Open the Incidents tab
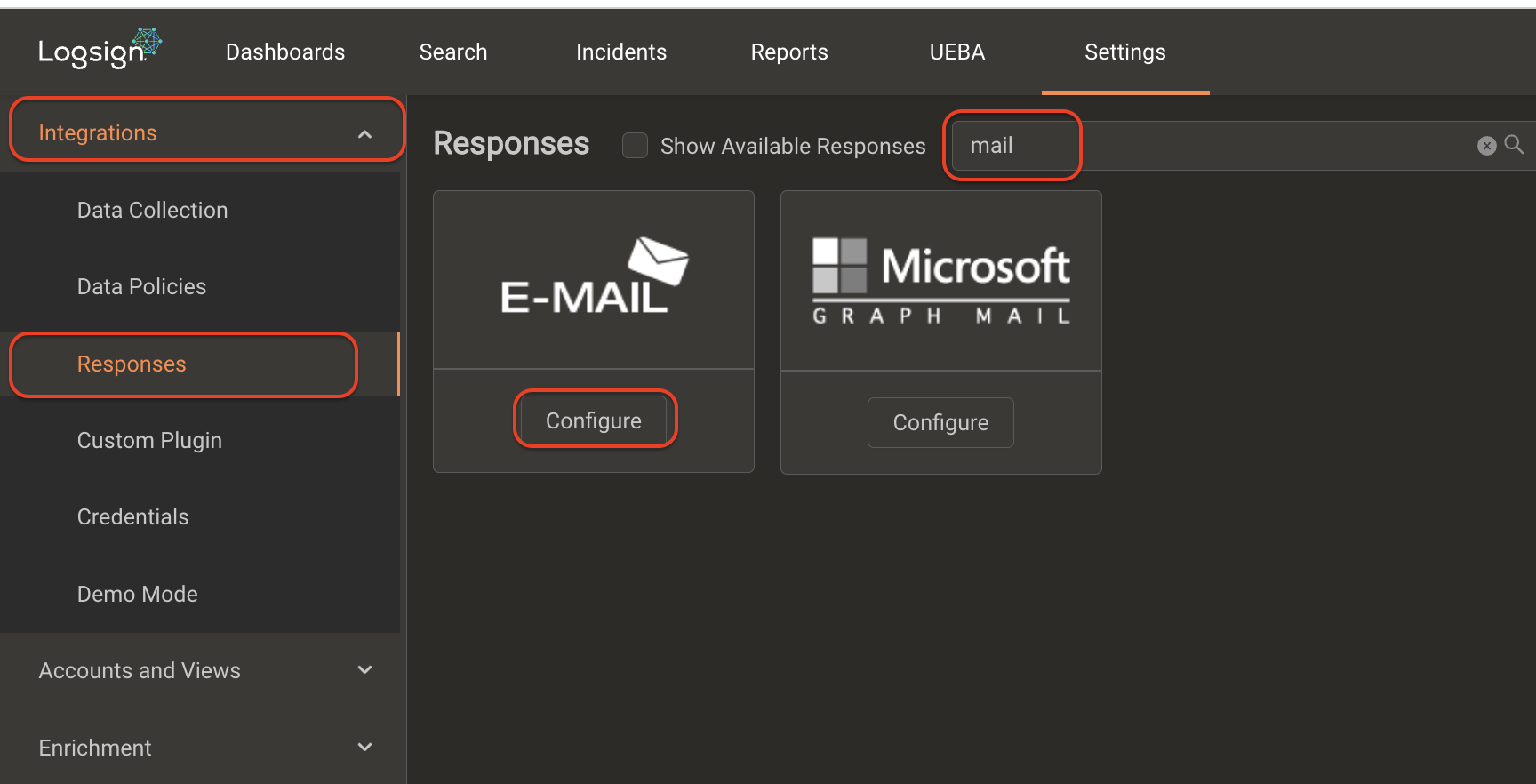This screenshot has height=784, width=1536. (621, 52)
